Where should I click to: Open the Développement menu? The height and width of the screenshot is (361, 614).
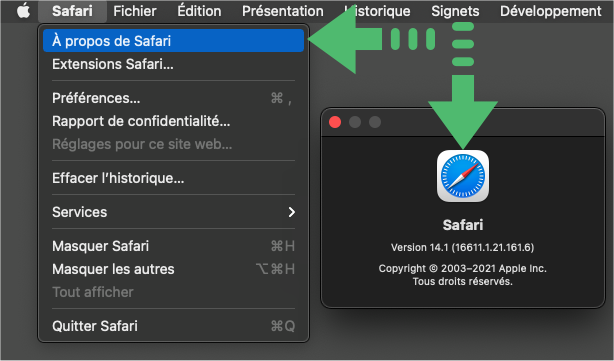[551, 11]
